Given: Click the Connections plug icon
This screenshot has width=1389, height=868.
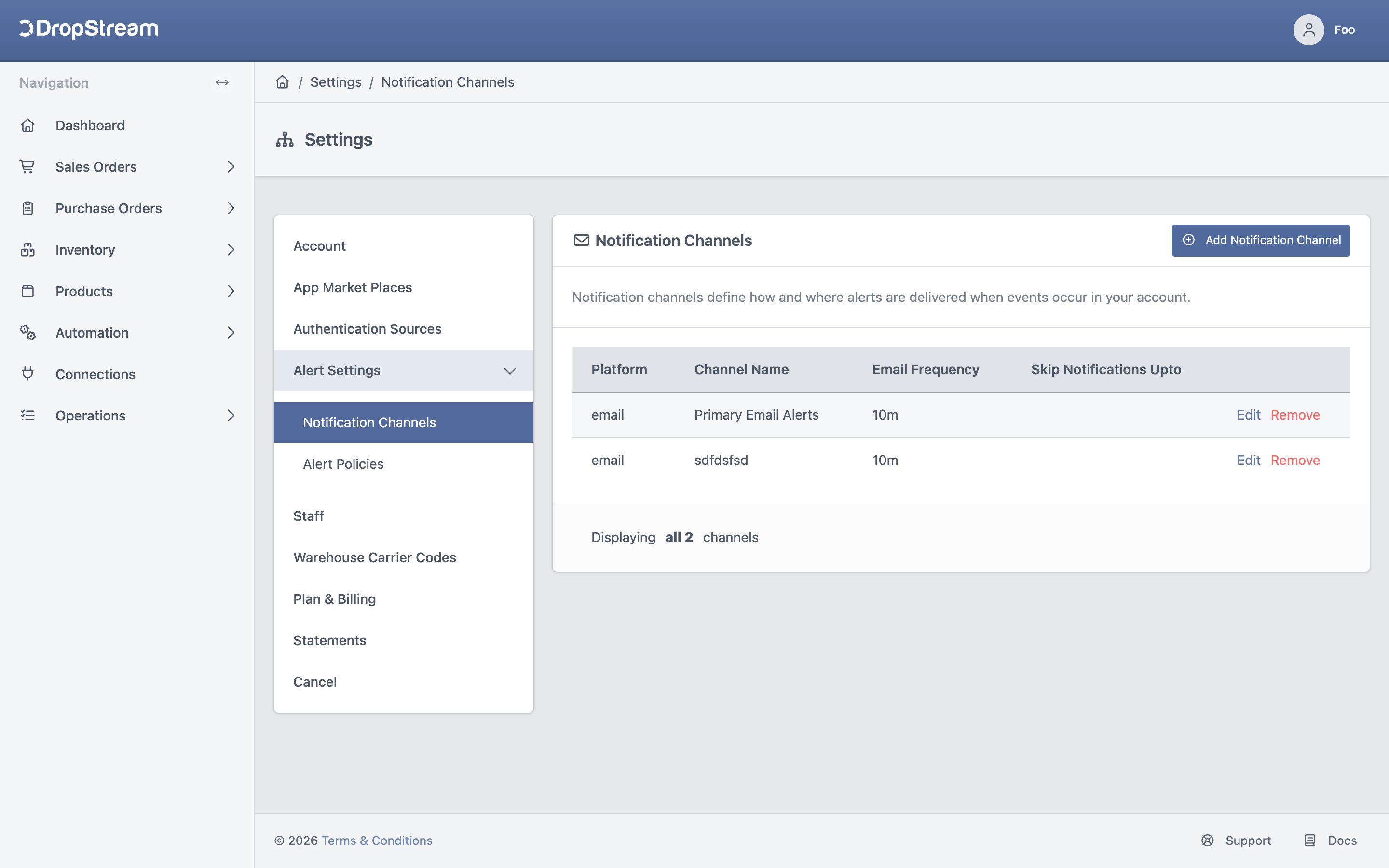Looking at the screenshot, I should (27, 374).
